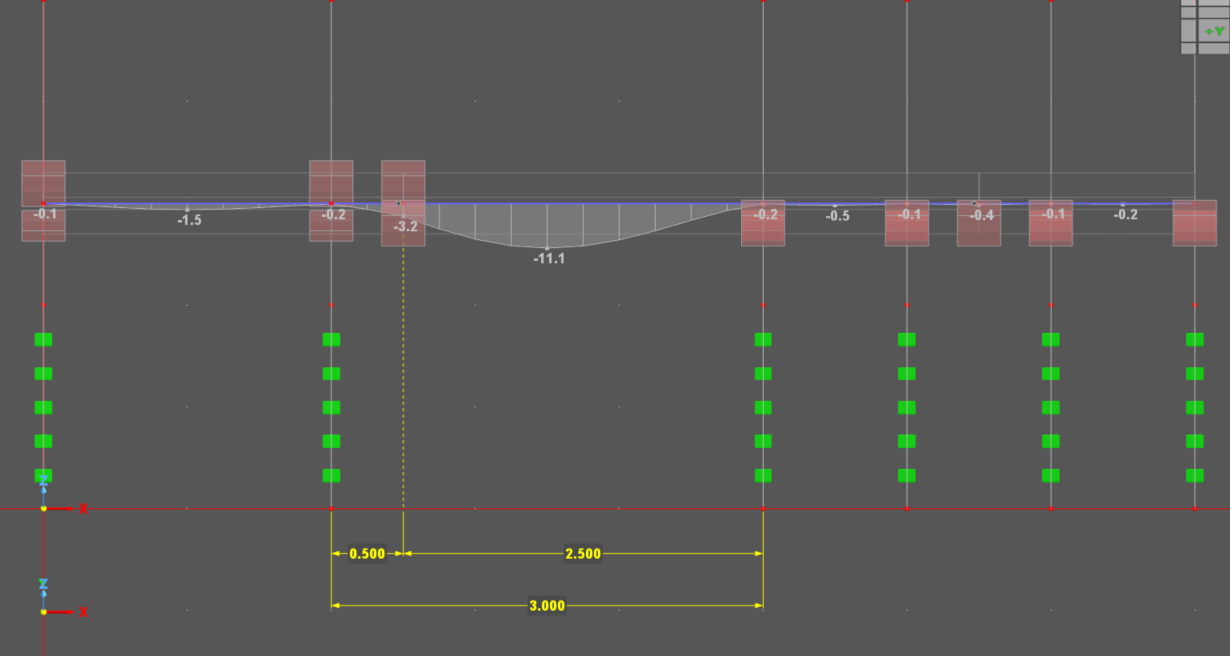
Task: Click the +Y face on the view cube
Action: click(x=1215, y=31)
